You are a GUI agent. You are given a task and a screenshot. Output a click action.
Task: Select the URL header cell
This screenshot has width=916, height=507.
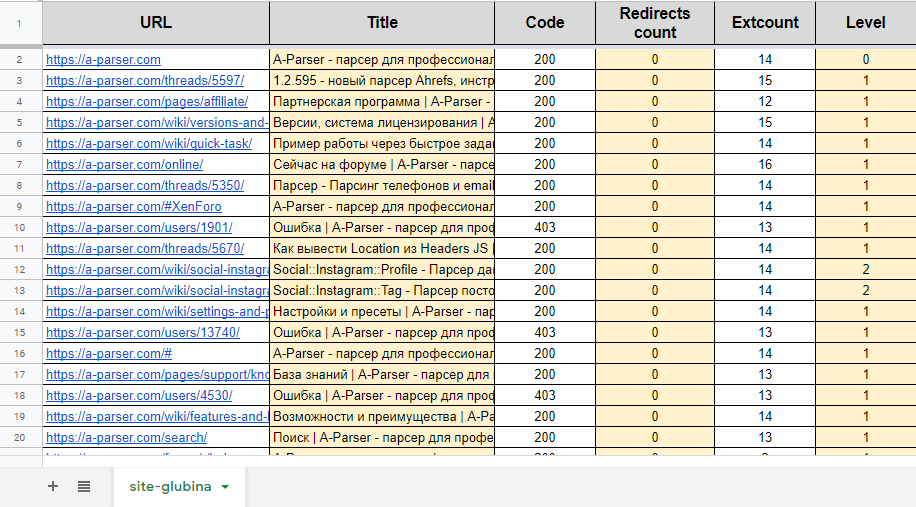pos(156,23)
